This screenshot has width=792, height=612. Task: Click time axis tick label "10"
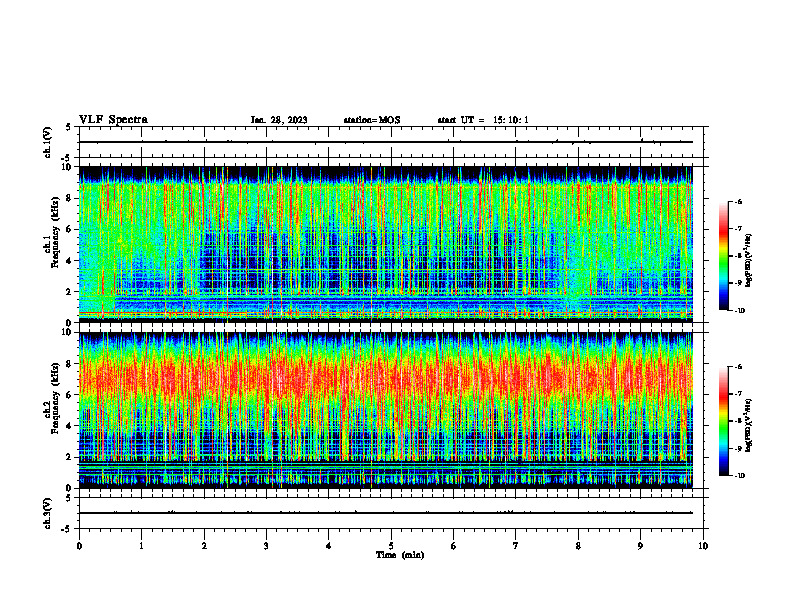tap(703, 546)
